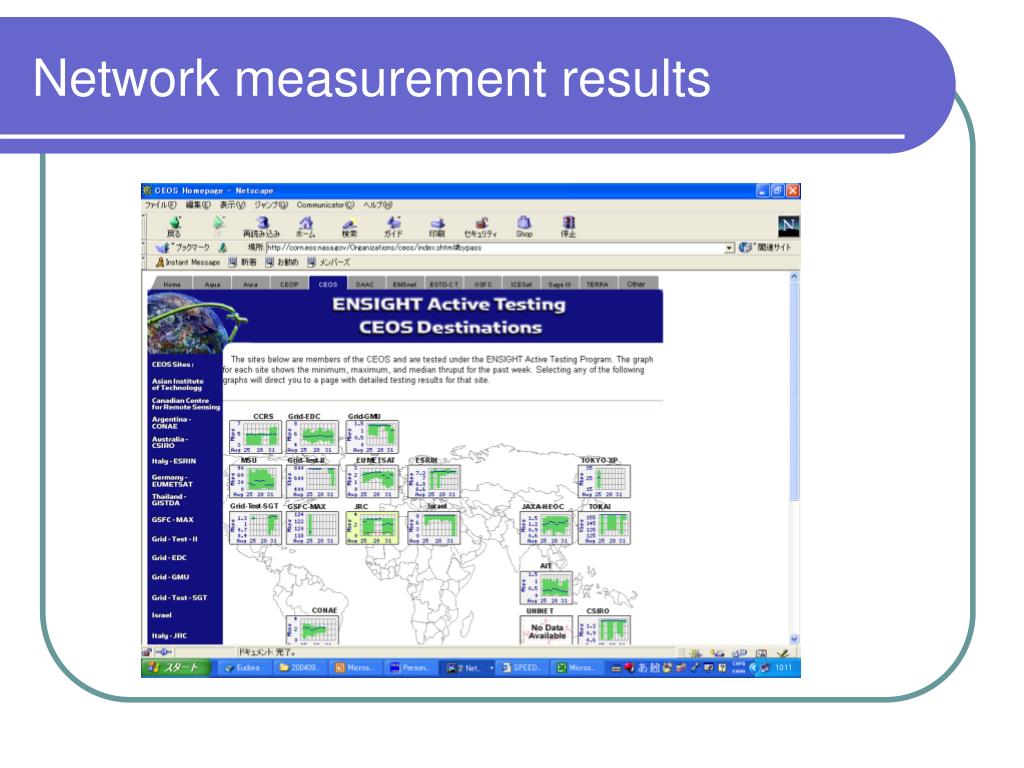This screenshot has height=768, width=1024.
Task: Open the Communicator menu
Action: click(x=325, y=205)
